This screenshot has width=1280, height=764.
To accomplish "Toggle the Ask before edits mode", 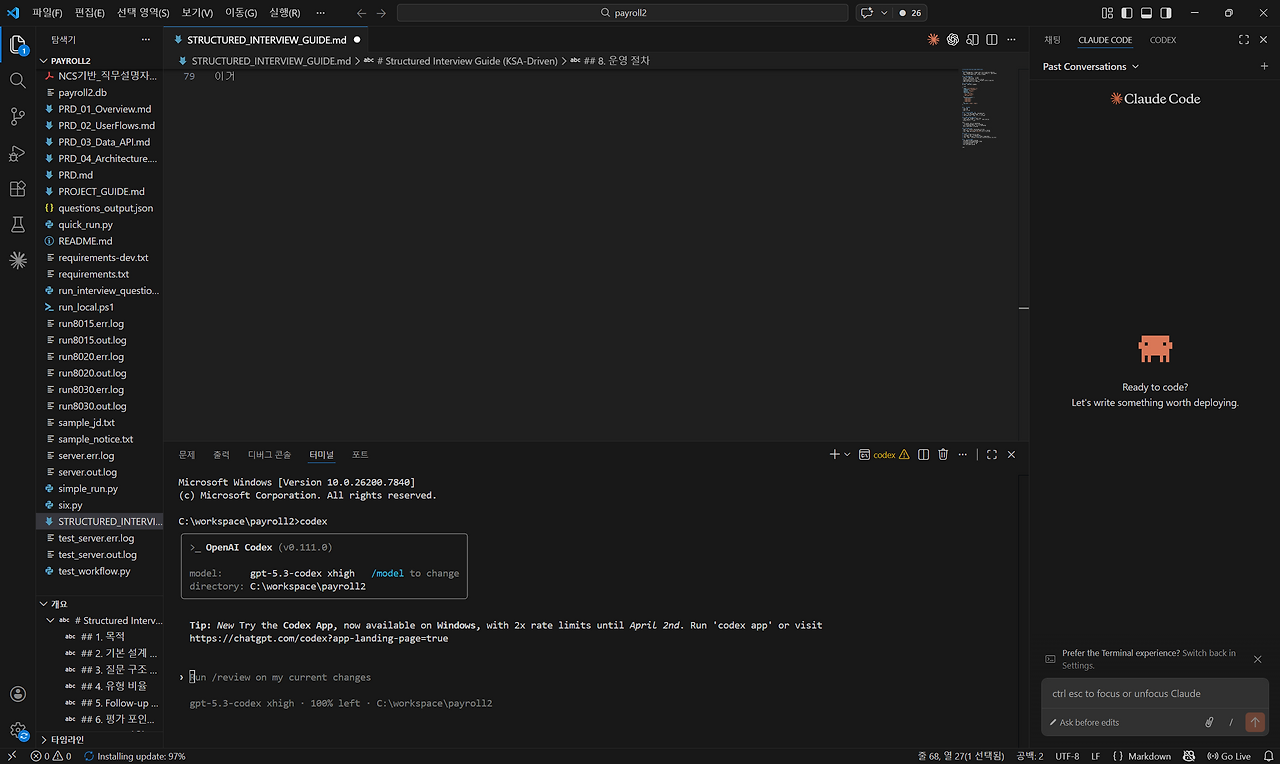I will (x=1085, y=722).
